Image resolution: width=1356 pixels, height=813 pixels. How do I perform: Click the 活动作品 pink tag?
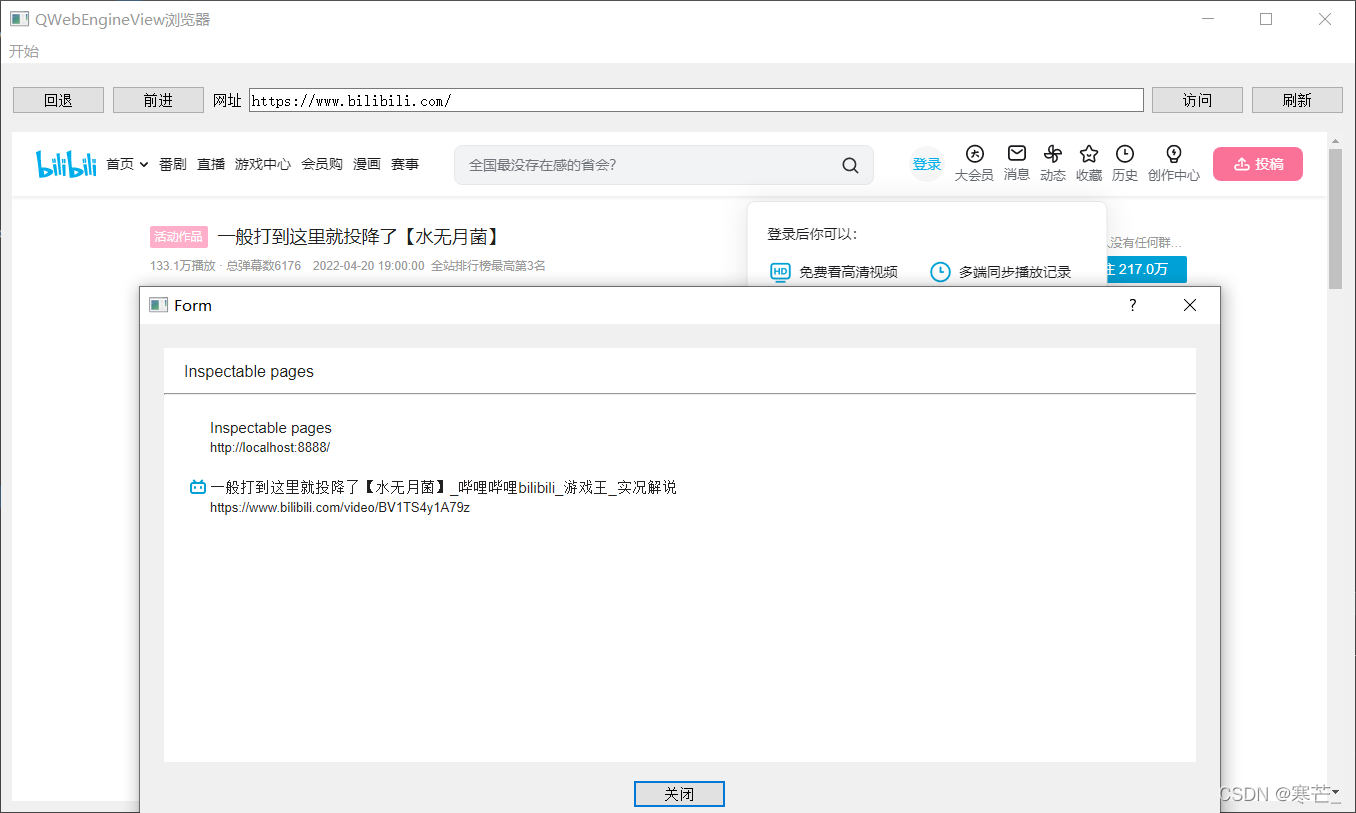click(x=179, y=237)
